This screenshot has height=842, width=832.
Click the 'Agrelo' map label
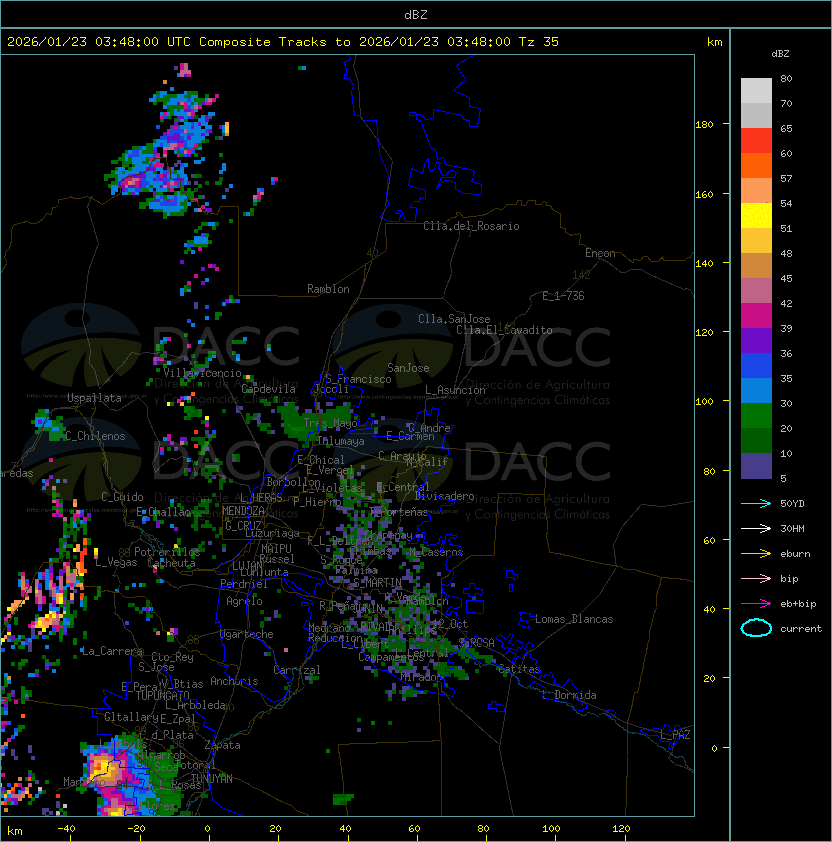[x=244, y=601]
